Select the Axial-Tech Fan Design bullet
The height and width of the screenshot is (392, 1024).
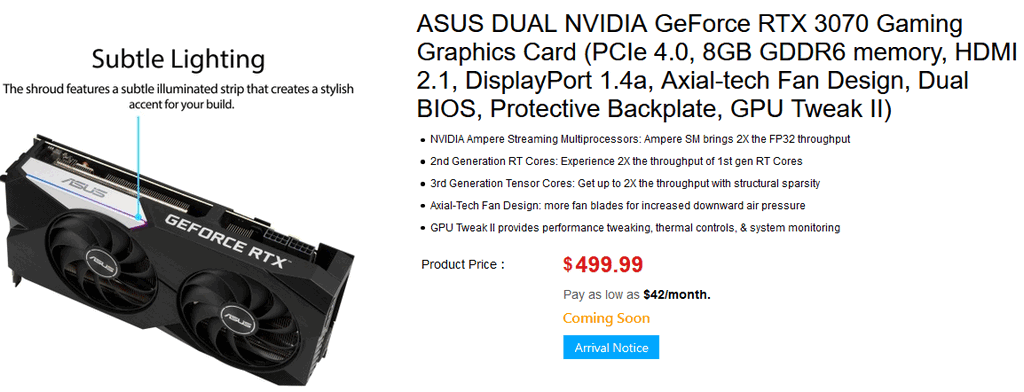pos(617,205)
